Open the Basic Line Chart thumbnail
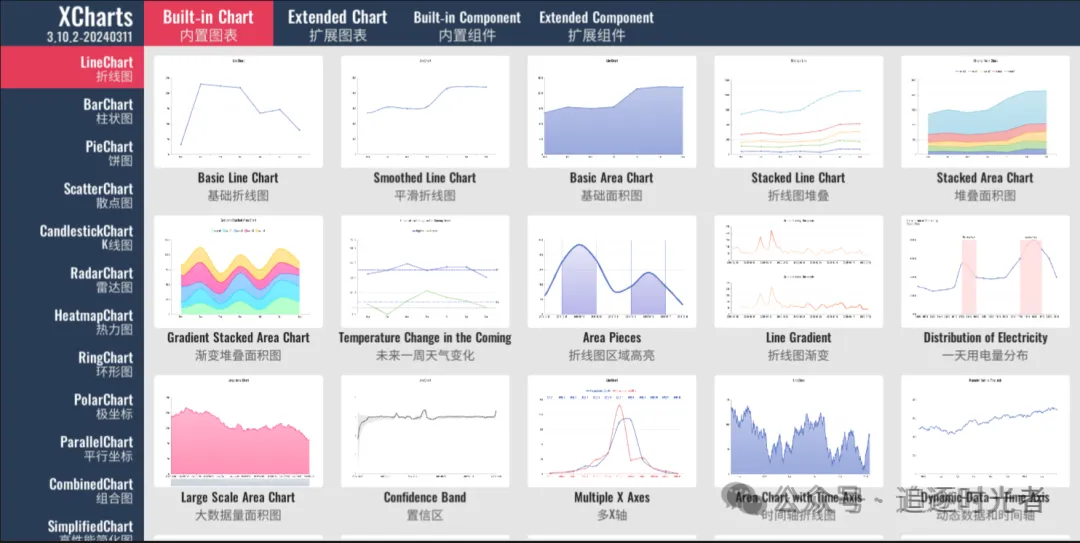1080x543 pixels. coord(238,112)
